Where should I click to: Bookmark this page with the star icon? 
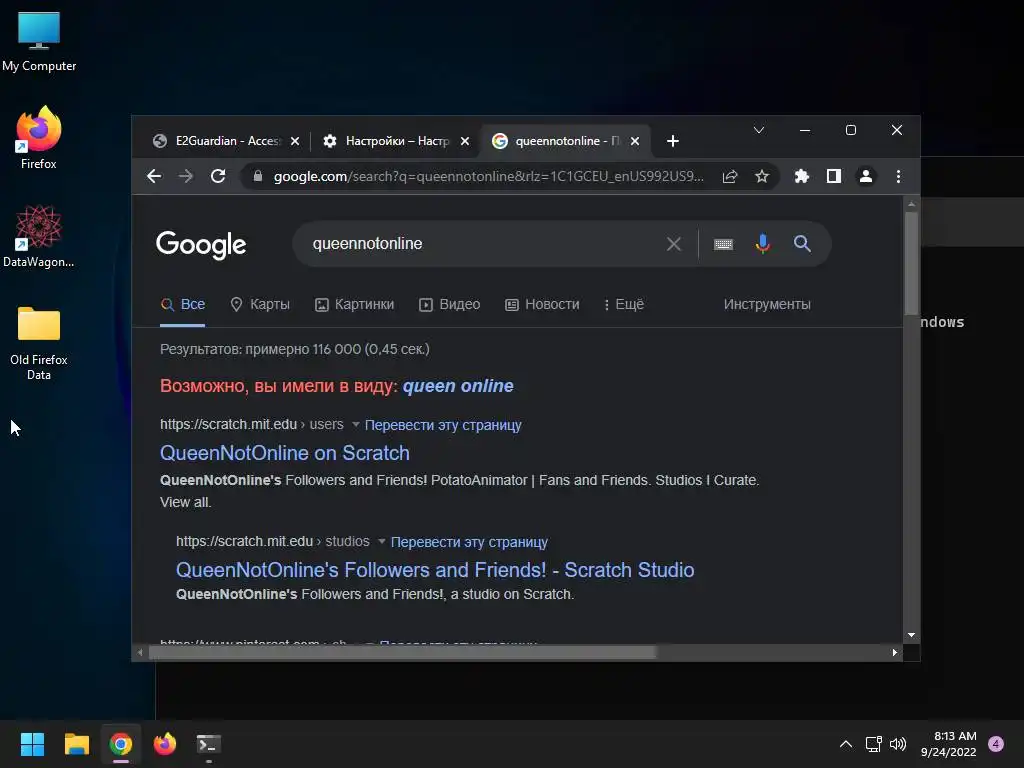click(761, 176)
